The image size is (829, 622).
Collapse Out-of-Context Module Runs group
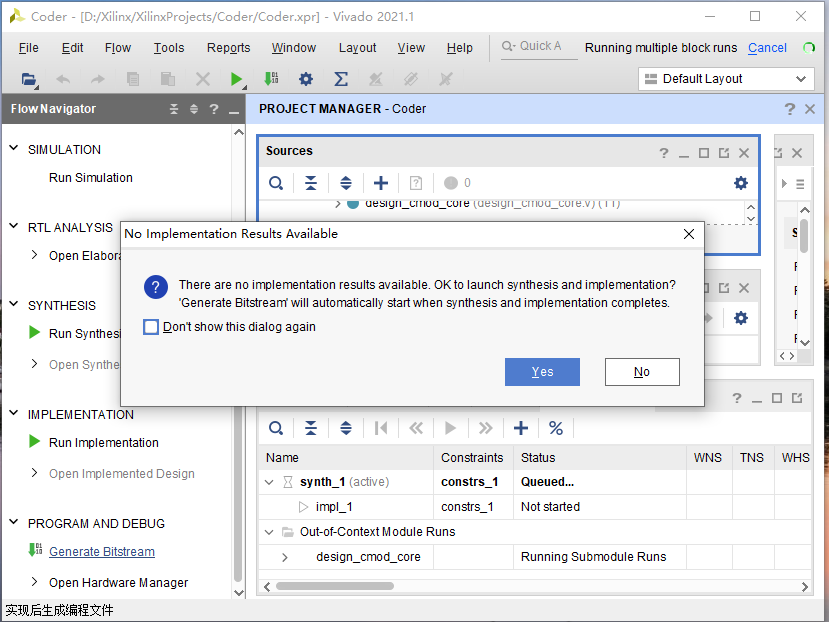(269, 532)
